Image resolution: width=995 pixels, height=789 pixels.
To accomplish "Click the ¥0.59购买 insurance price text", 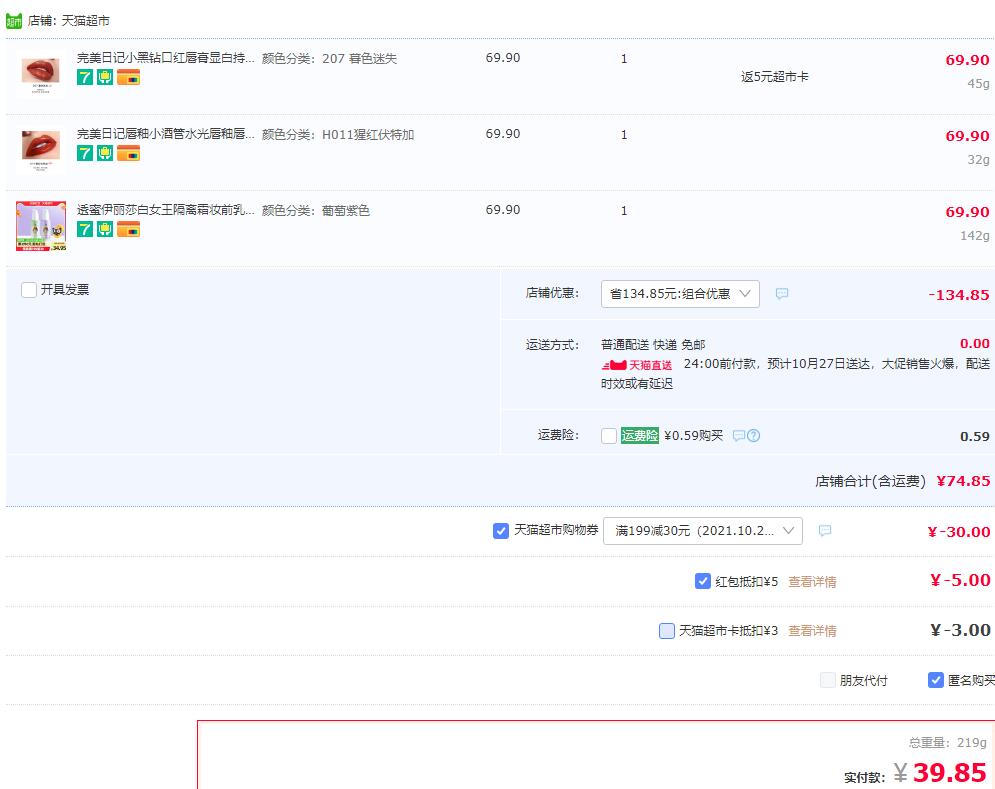I will point(694,435).
